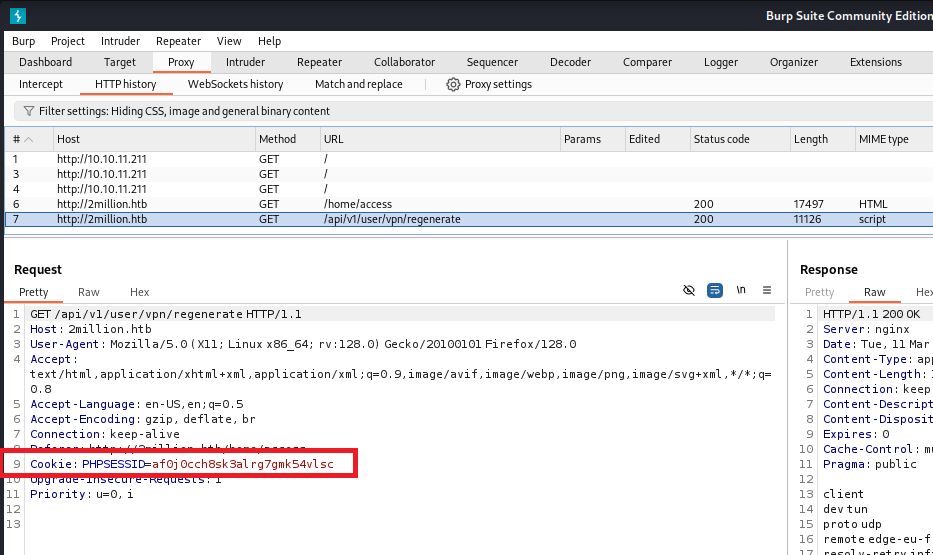
Task: Show the Request in Raw view
Action: 89,292
